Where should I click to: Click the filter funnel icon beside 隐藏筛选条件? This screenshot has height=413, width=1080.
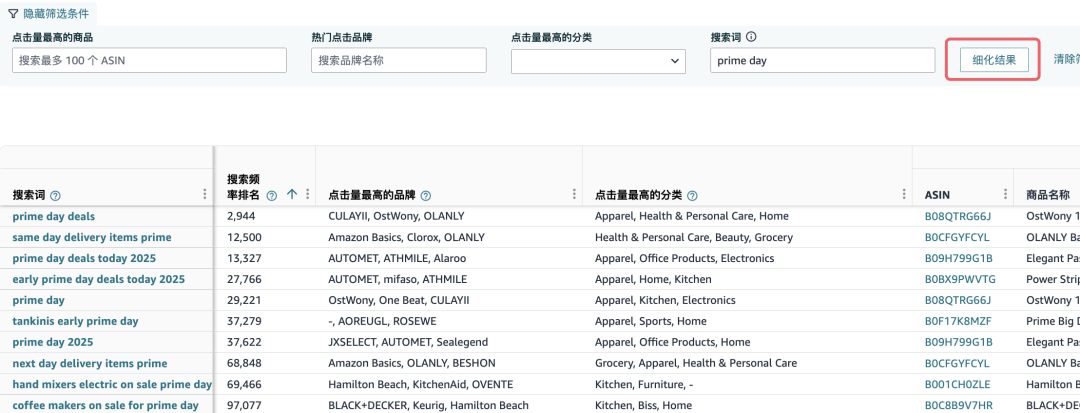point(13,12)
